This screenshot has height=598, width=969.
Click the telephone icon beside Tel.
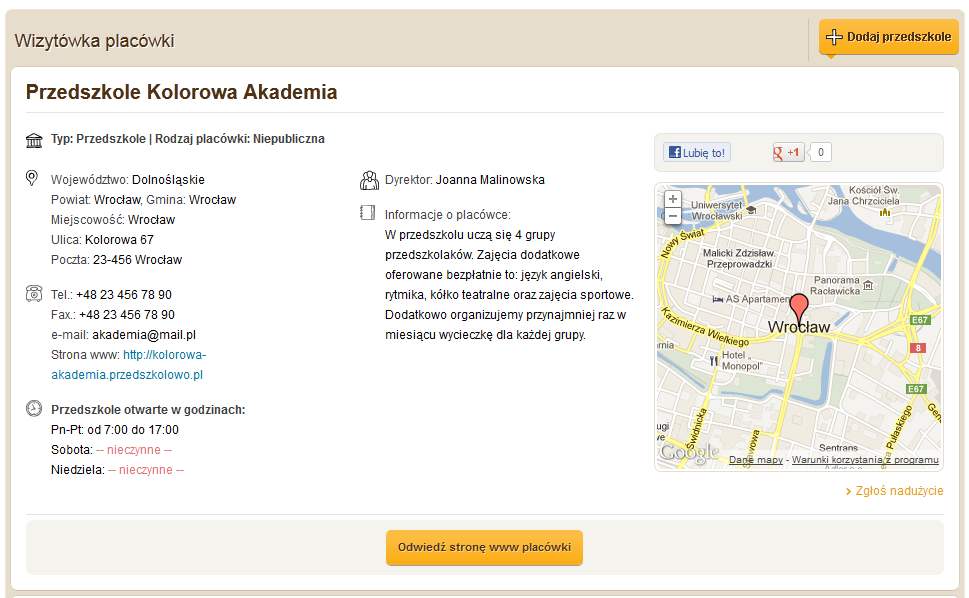pos(34,293)
